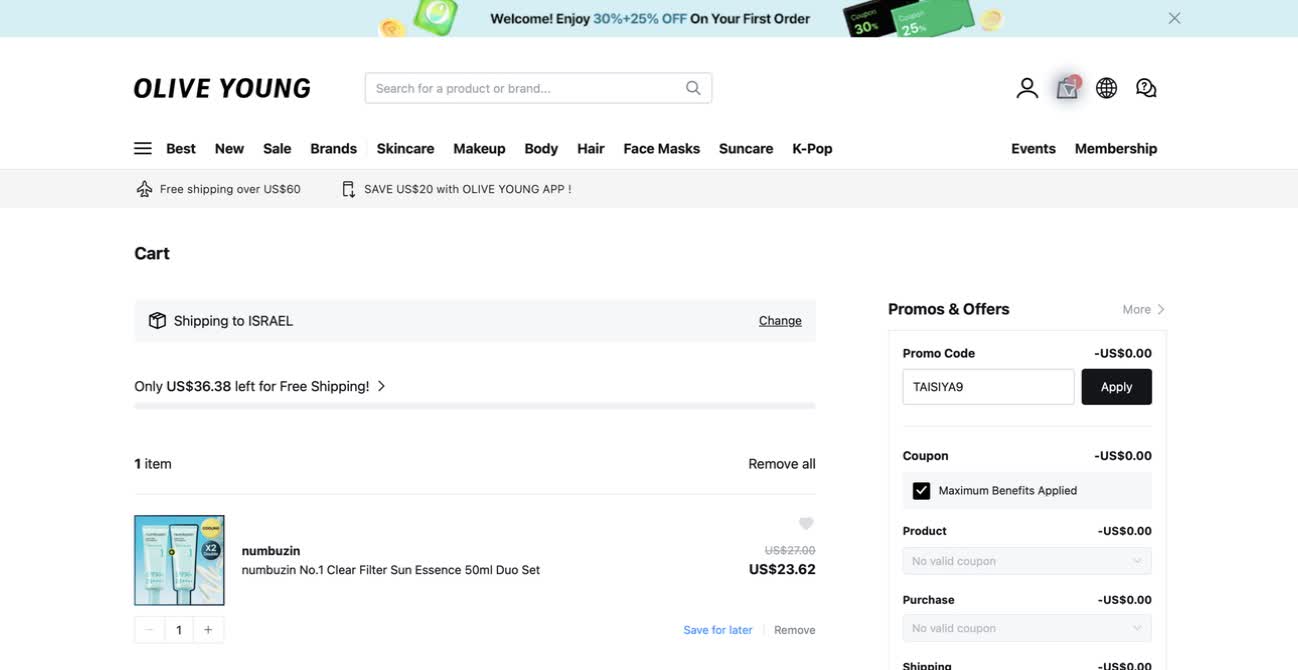Open the Skincare category
This screenshot has height=670, width=1298.
point(405,148)
